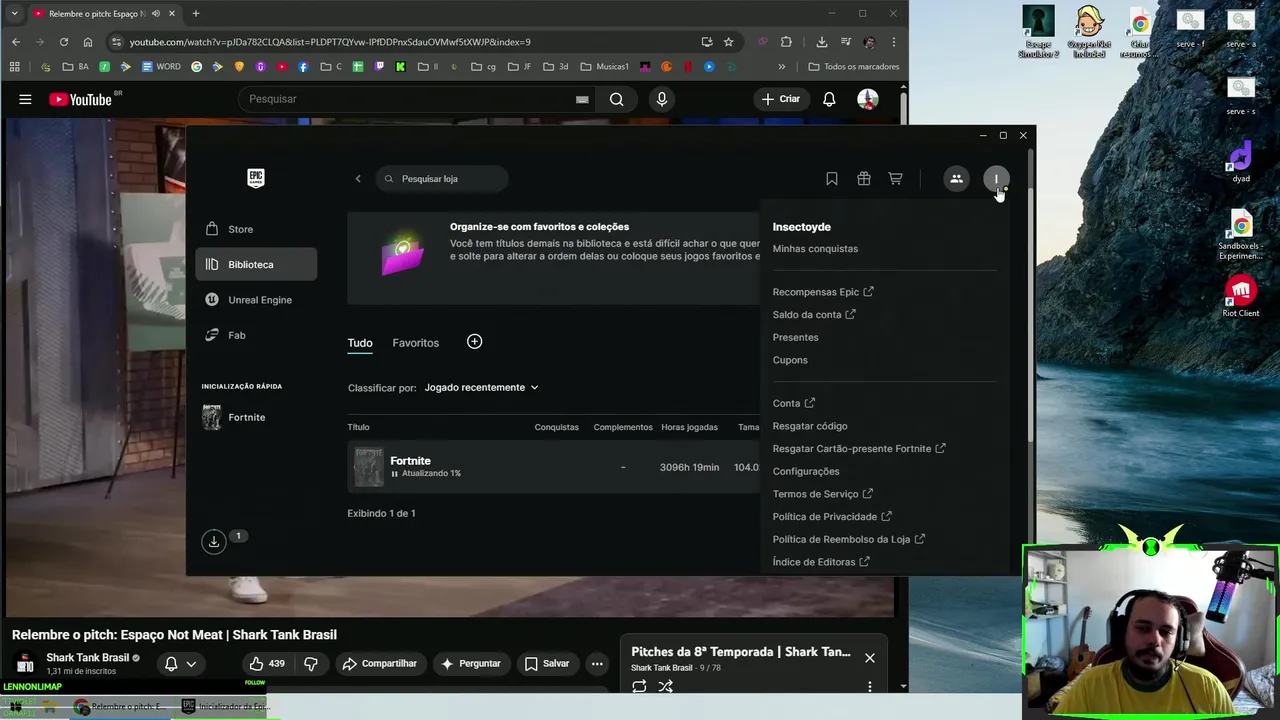
Task: Toggle playlist loop
Action: [x=639, y=686]
